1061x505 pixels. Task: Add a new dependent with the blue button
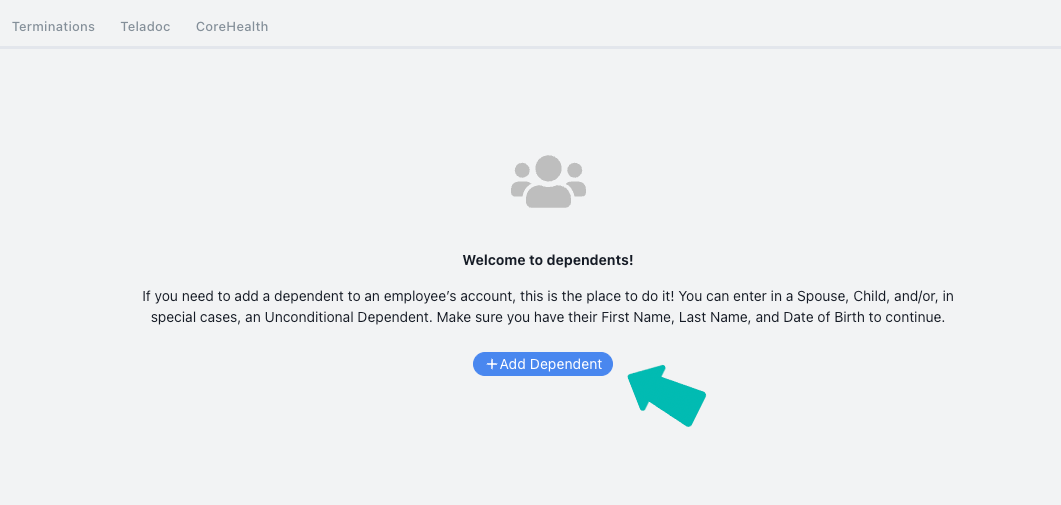click(543, 364)
